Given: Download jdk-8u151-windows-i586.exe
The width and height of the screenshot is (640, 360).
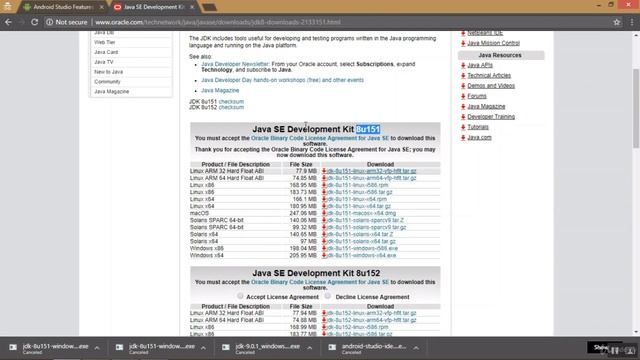Looking at the screenshot, I should click(x=362, y=248).
